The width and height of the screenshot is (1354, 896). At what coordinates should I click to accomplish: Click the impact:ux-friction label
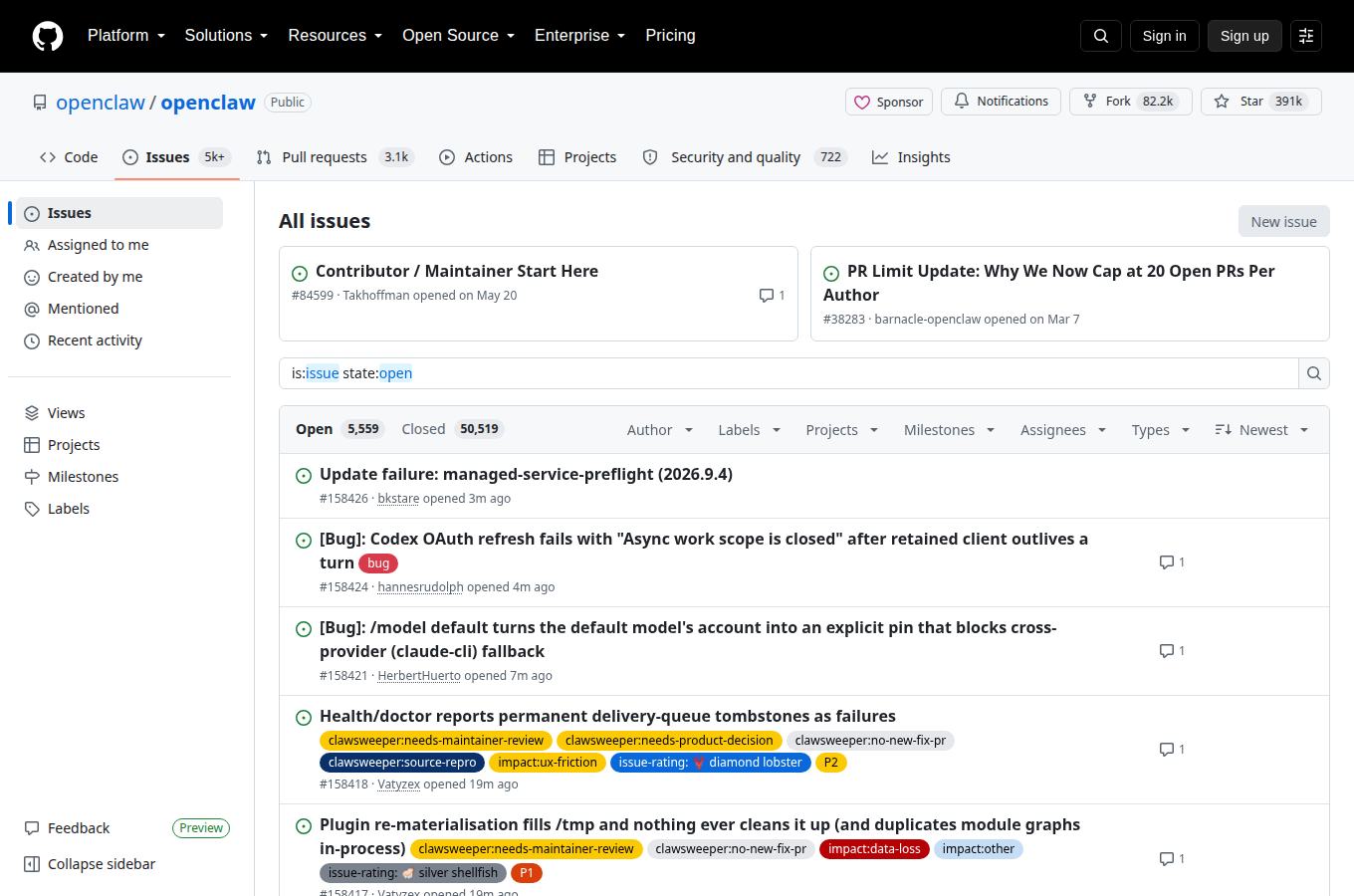[548, 763]
